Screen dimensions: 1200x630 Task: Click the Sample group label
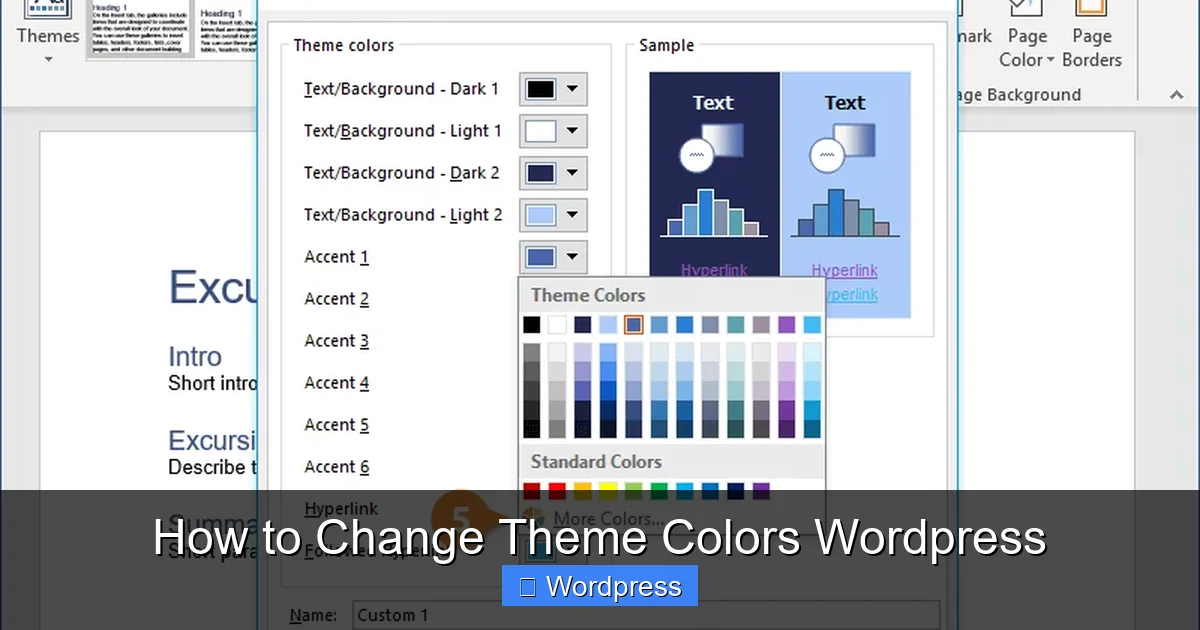coord(667,45)
